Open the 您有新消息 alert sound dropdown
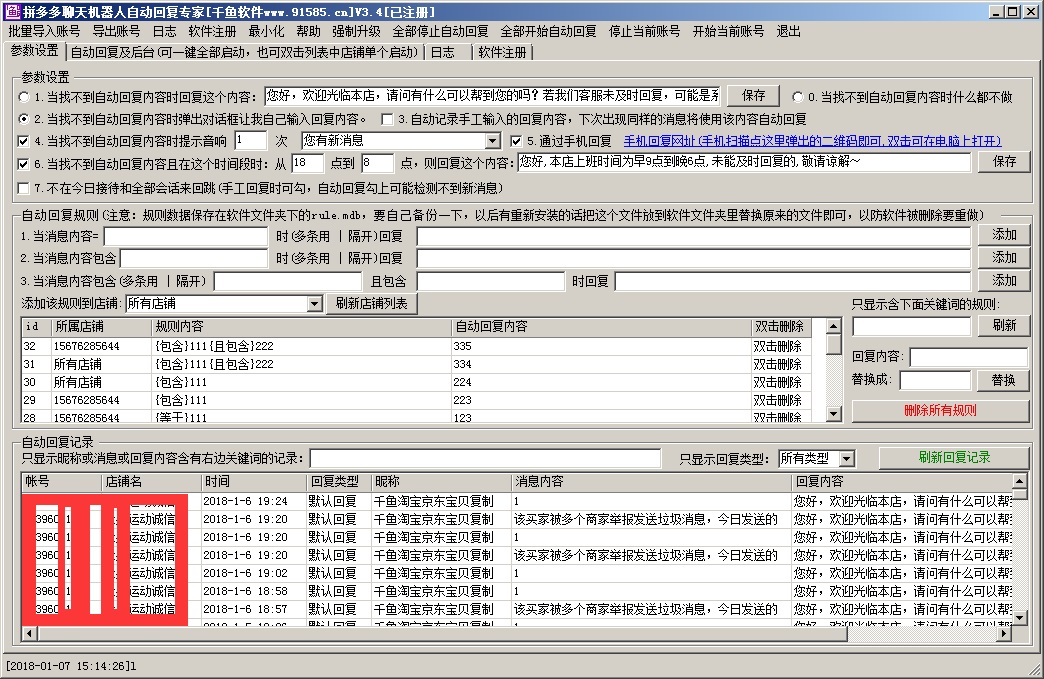1044x679 pixels. click(x=492, y=141)
